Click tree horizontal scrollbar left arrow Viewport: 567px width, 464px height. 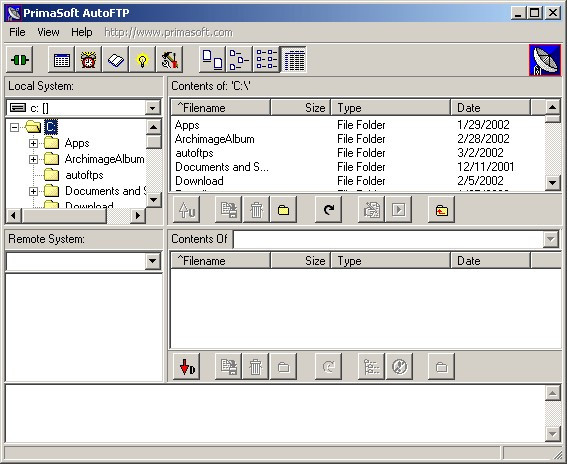[14, 216]
